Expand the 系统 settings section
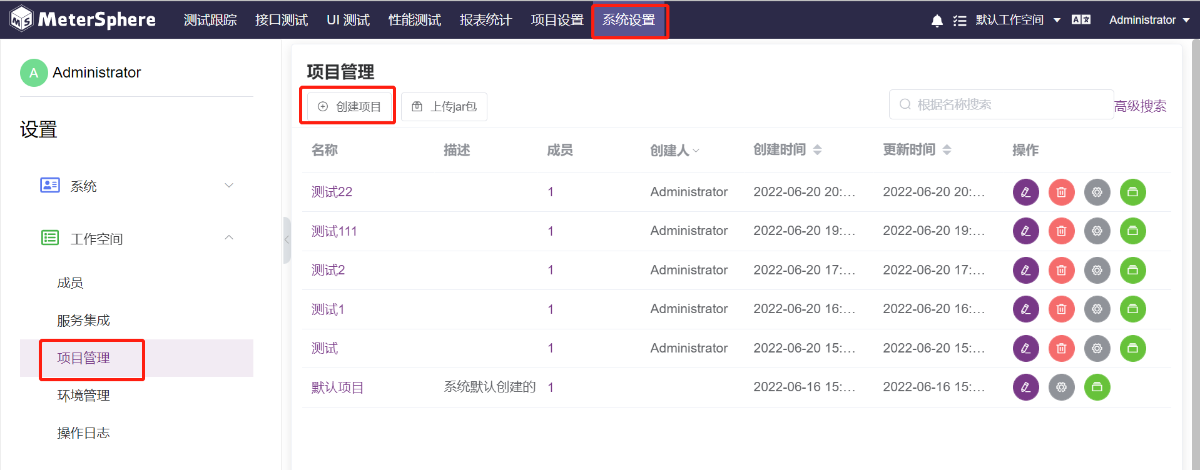This screenshot has width=1200, height=470. pyautogui.click(x=136, y=185)
